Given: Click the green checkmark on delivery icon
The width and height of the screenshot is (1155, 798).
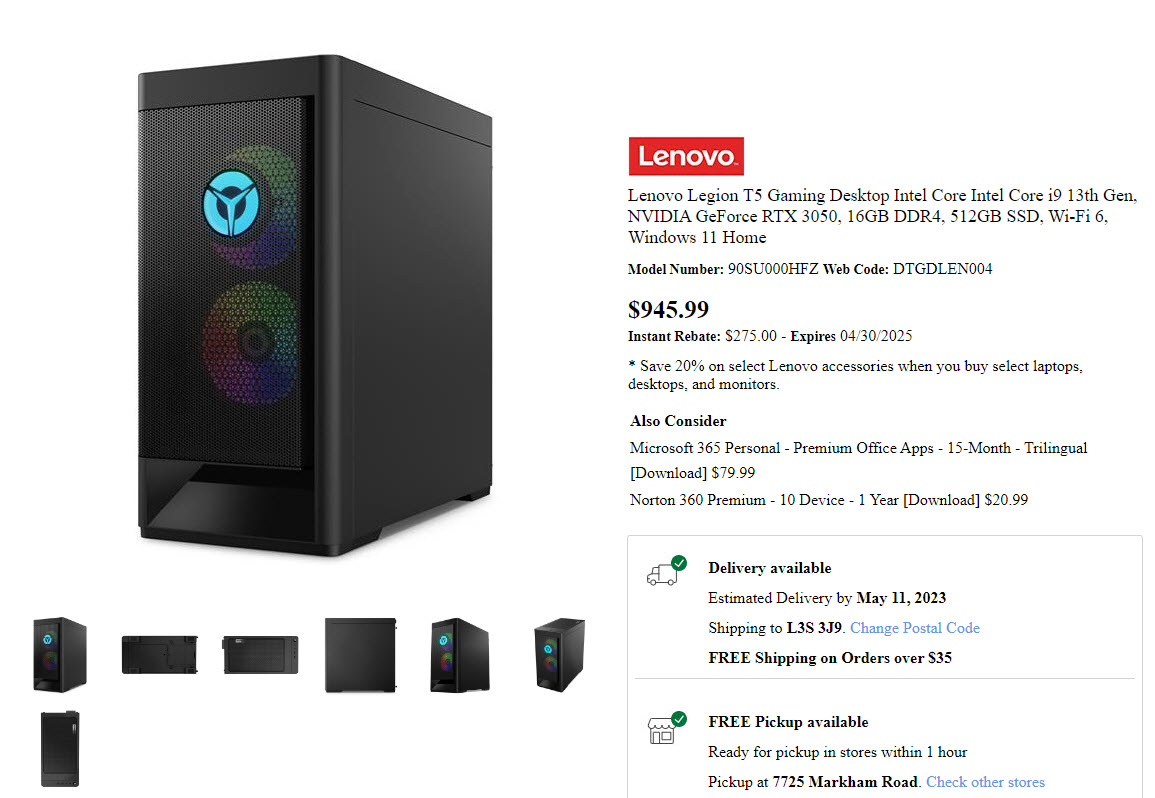Looking at the screenshot, I should (x=679, y=563).
